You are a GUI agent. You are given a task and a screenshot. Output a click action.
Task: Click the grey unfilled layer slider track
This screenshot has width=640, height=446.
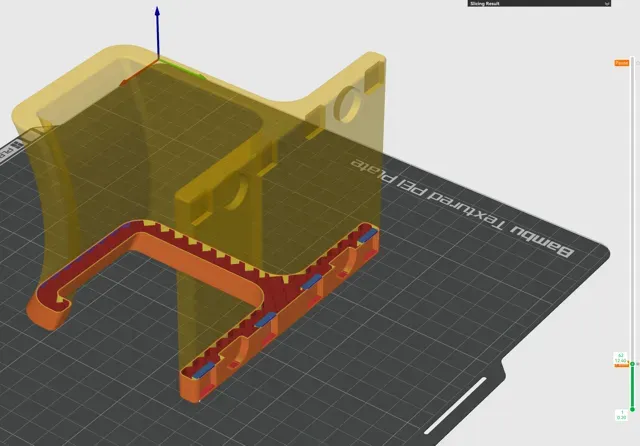(632, 209)
